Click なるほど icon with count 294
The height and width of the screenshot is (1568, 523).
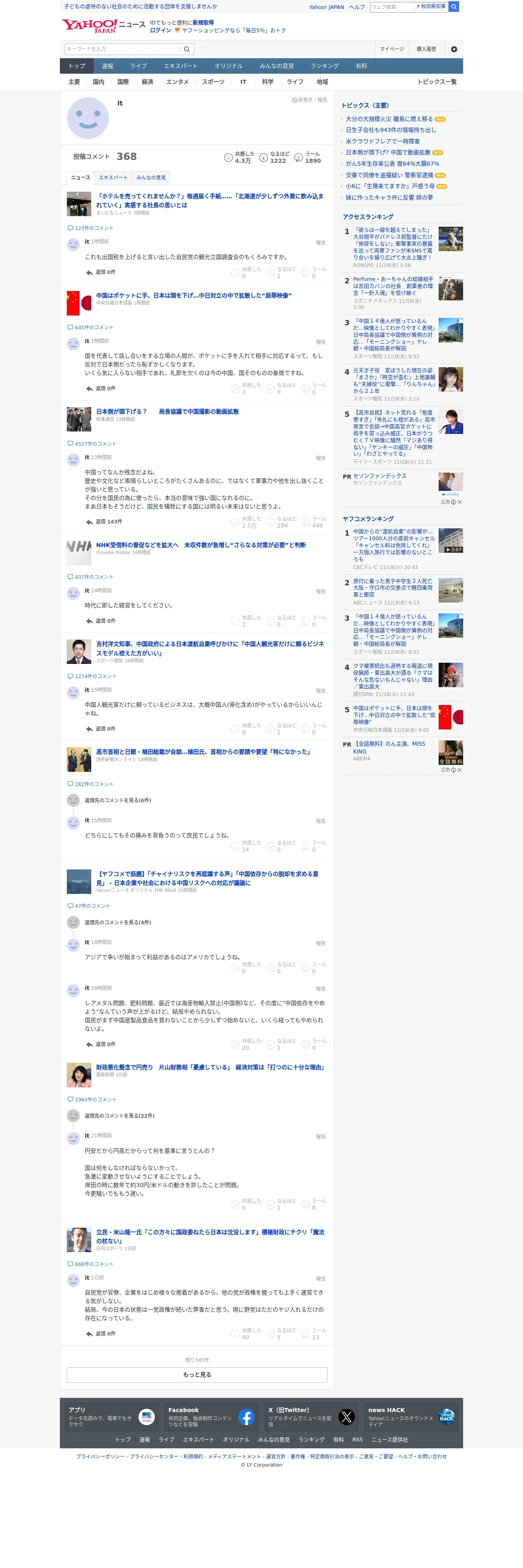[x=270, y=522]
